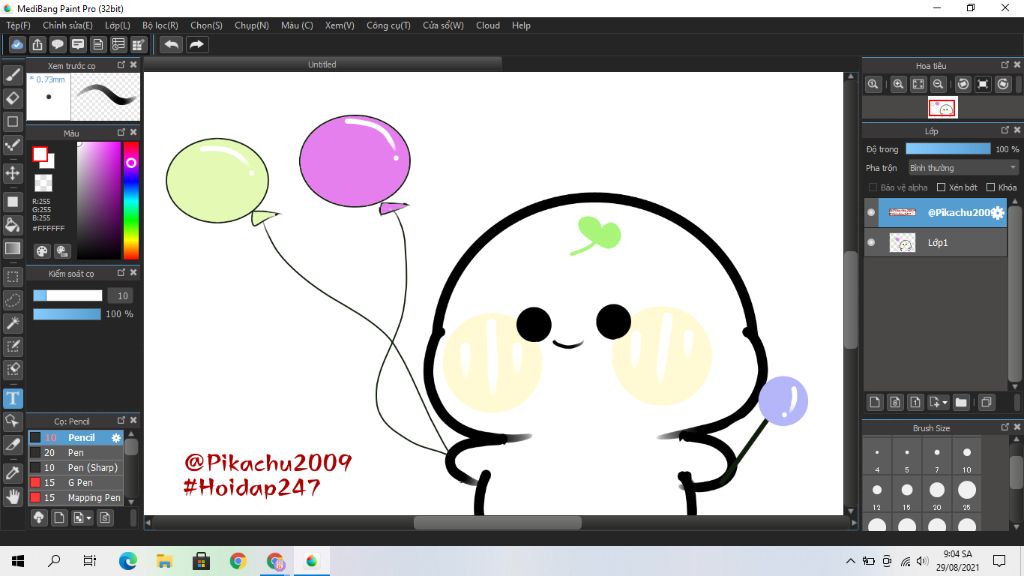Choose the Lasso selection tool
This screenshot has height=576, width=1024.
[x=12, y=300]
